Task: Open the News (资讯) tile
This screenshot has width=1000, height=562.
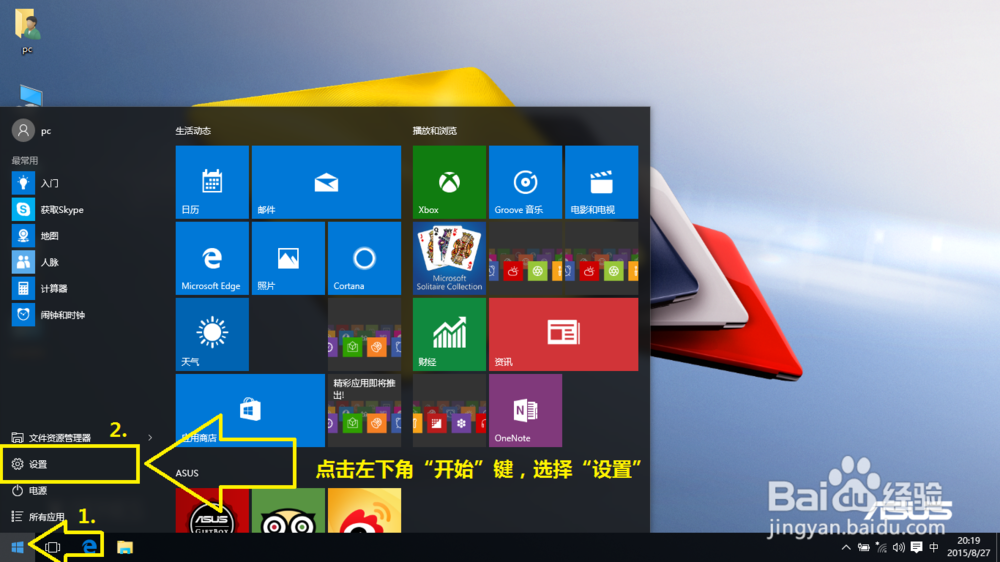Action: [563, 334]
